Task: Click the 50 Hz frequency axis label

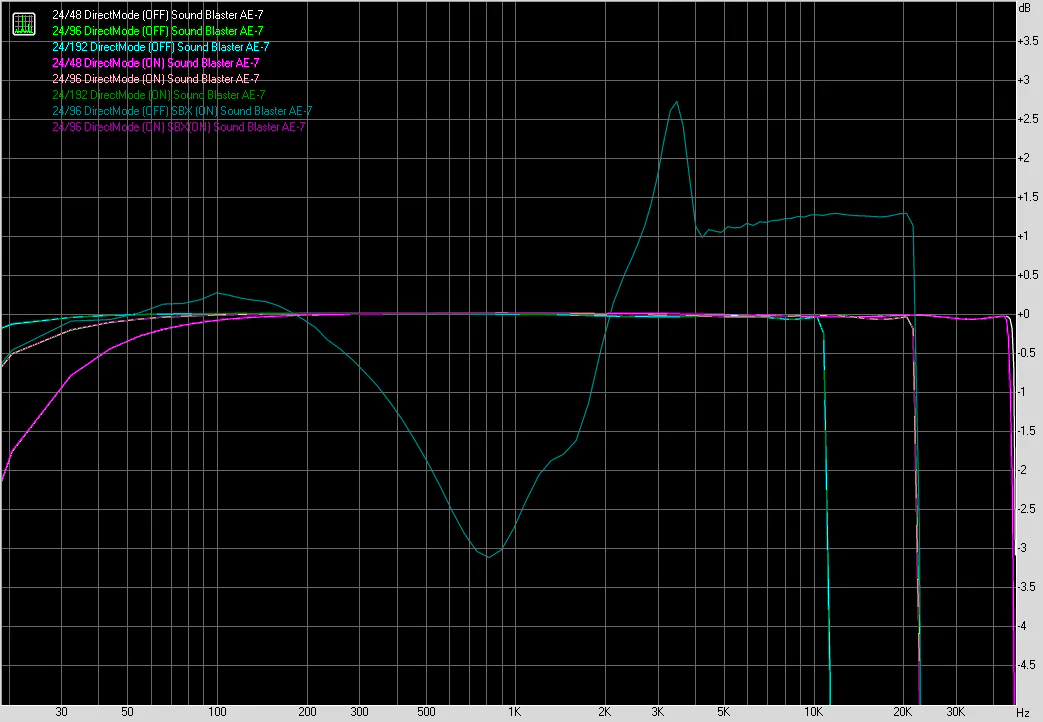Action: [127, 711]
